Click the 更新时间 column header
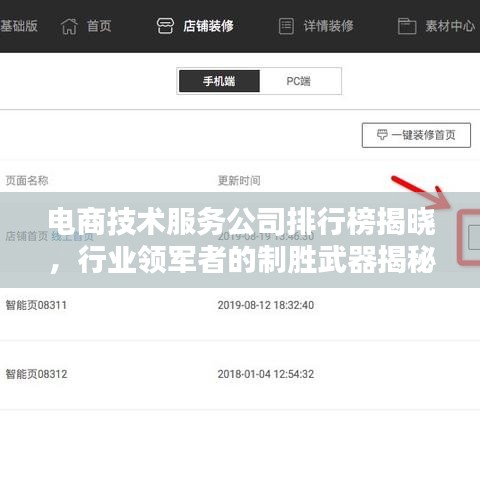This screenshot has height=480, width=480. (x=239, y=181)
